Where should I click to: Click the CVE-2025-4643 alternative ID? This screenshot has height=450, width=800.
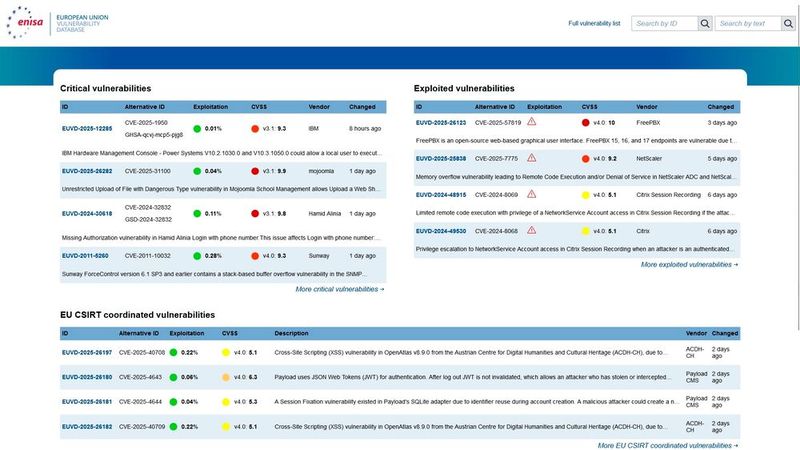tap(140, 377)
